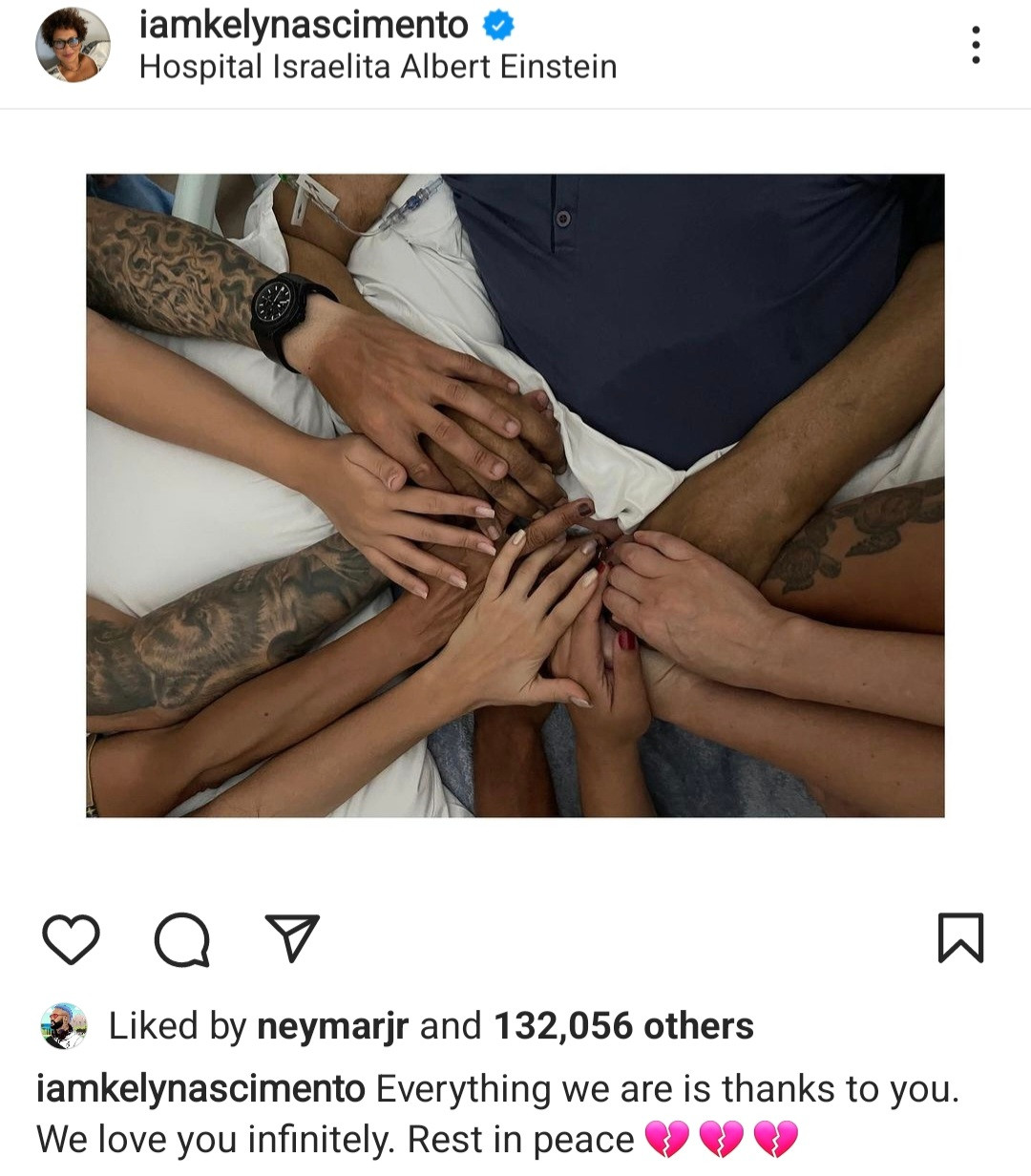Open iamkelynascimento username in the caption
The height and width of the screenshot is (1176, 1031).
click(200, 1089)
